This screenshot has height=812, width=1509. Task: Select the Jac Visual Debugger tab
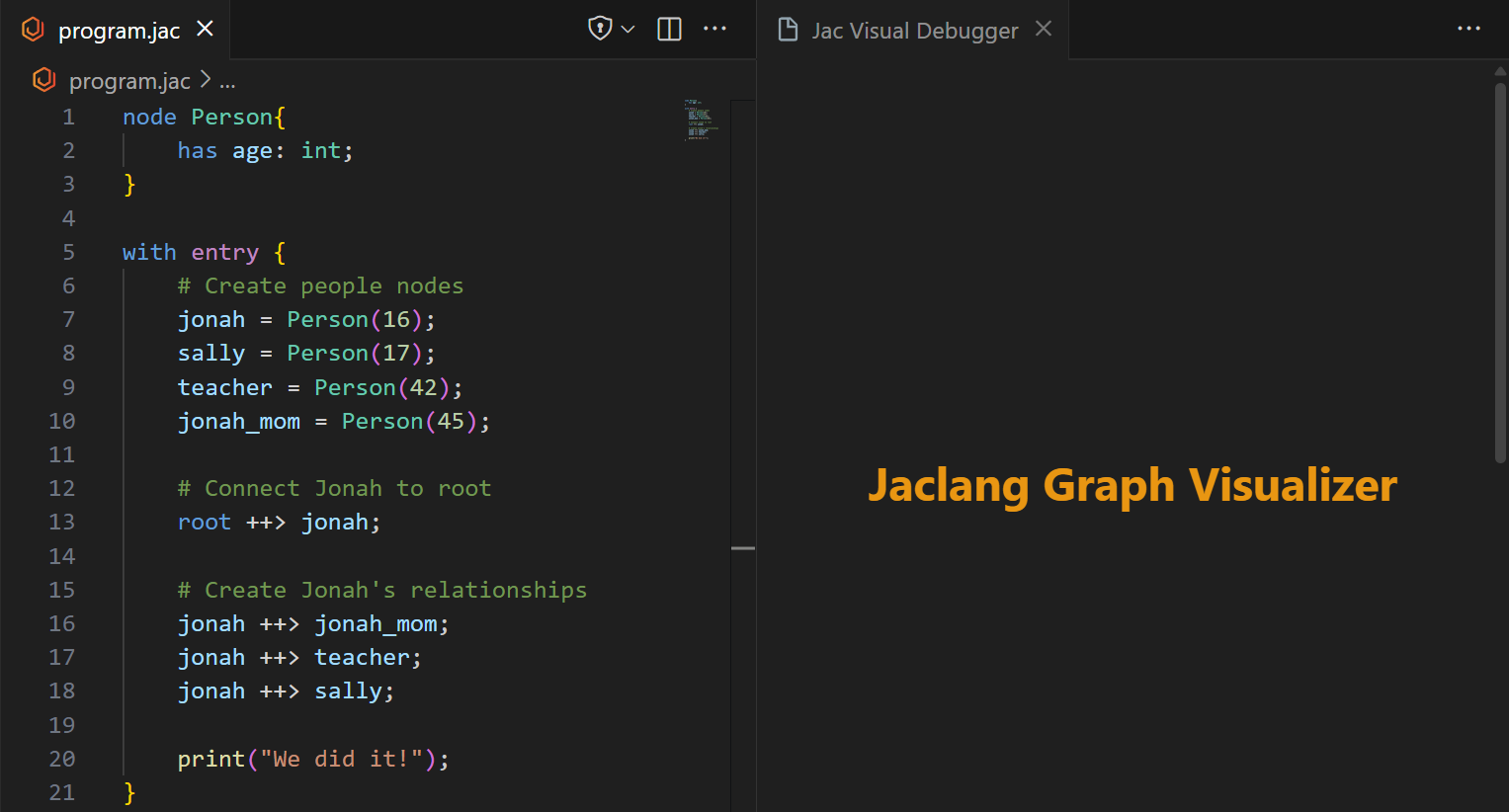point(914,30)
